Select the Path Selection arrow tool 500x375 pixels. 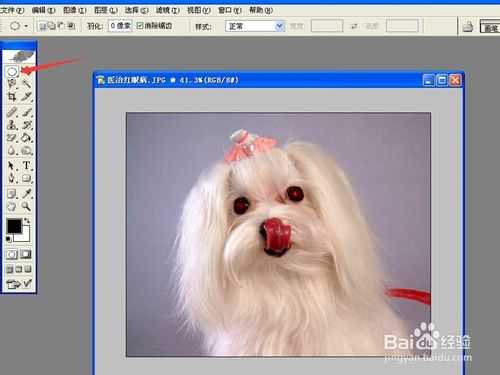coord(12,166)
